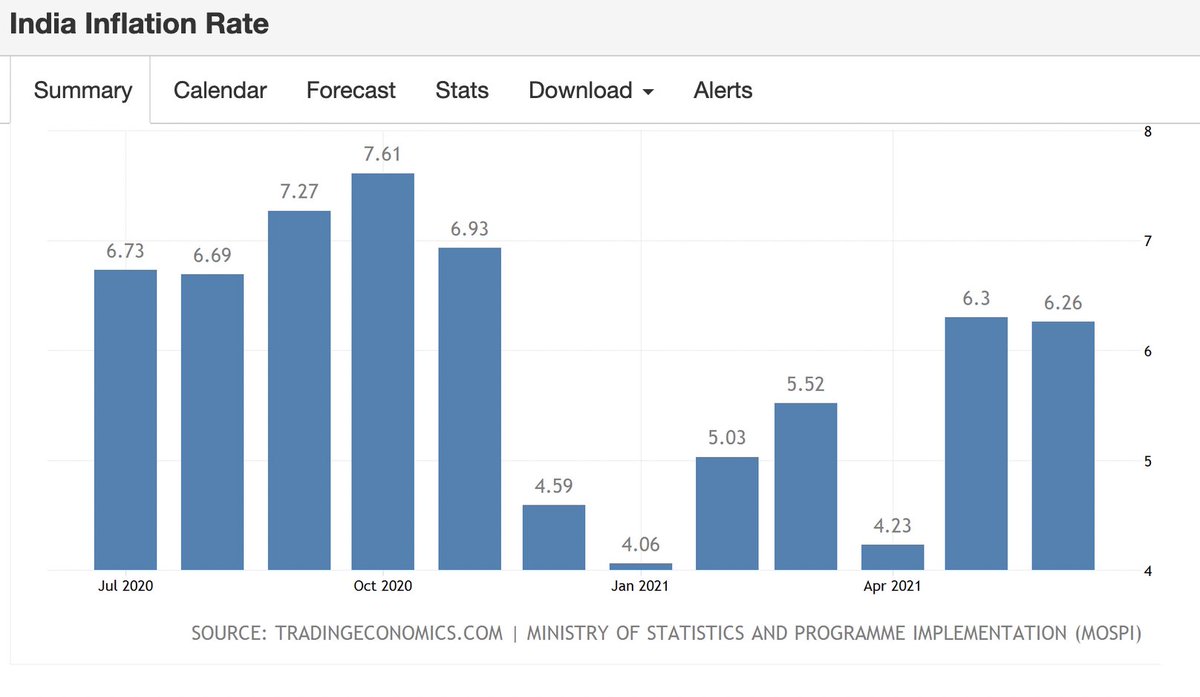Click the Jan 2021 axis label
Screen dimensions: 1200x697
coord(640,586)
